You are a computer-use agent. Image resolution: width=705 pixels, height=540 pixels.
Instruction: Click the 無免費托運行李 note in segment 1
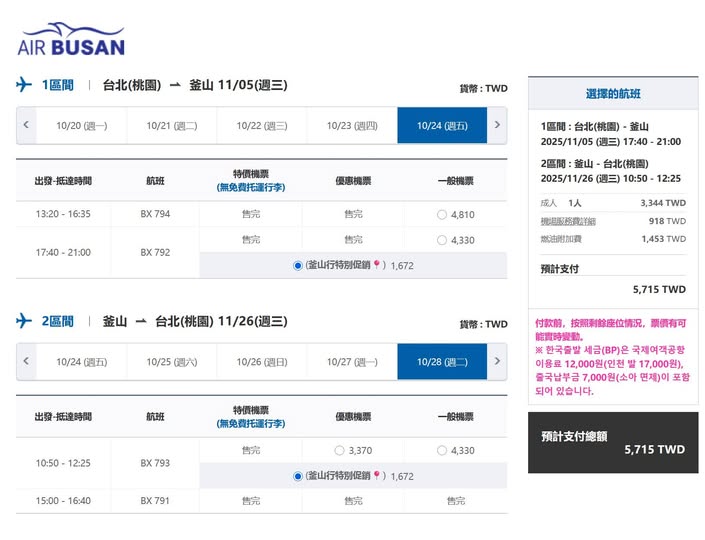click(x=250, y=188)
